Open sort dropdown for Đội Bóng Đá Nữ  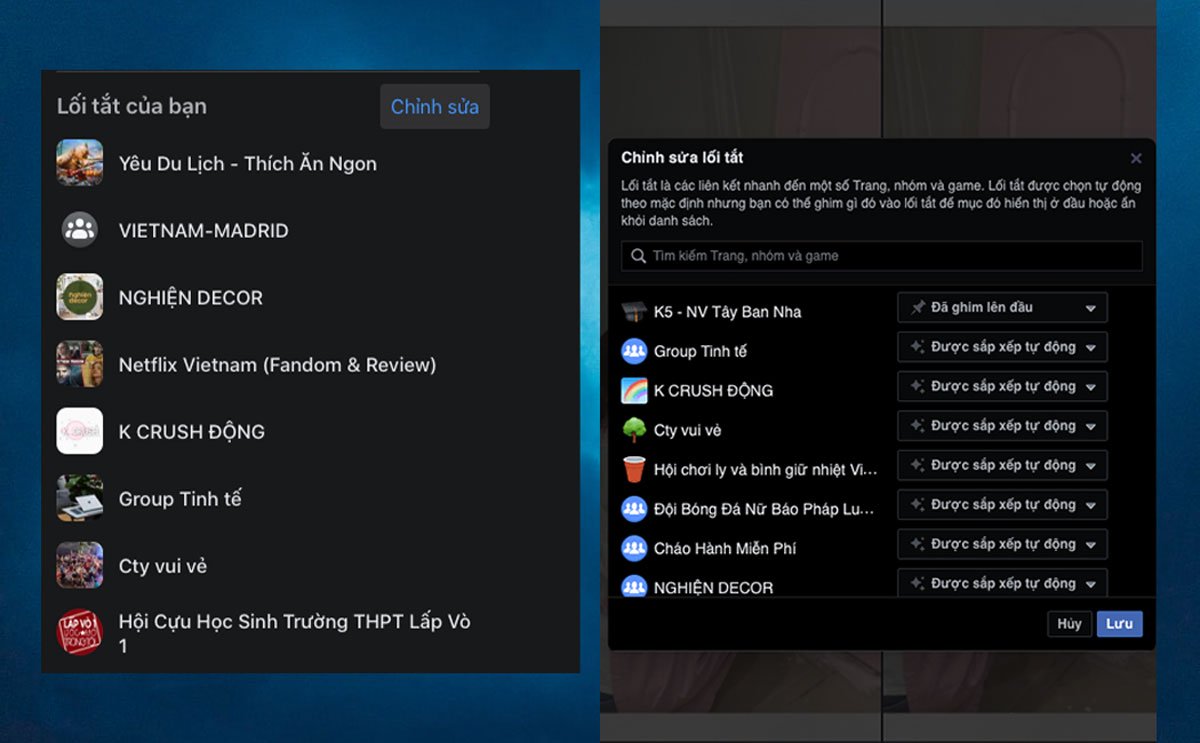pos(1002,505)
